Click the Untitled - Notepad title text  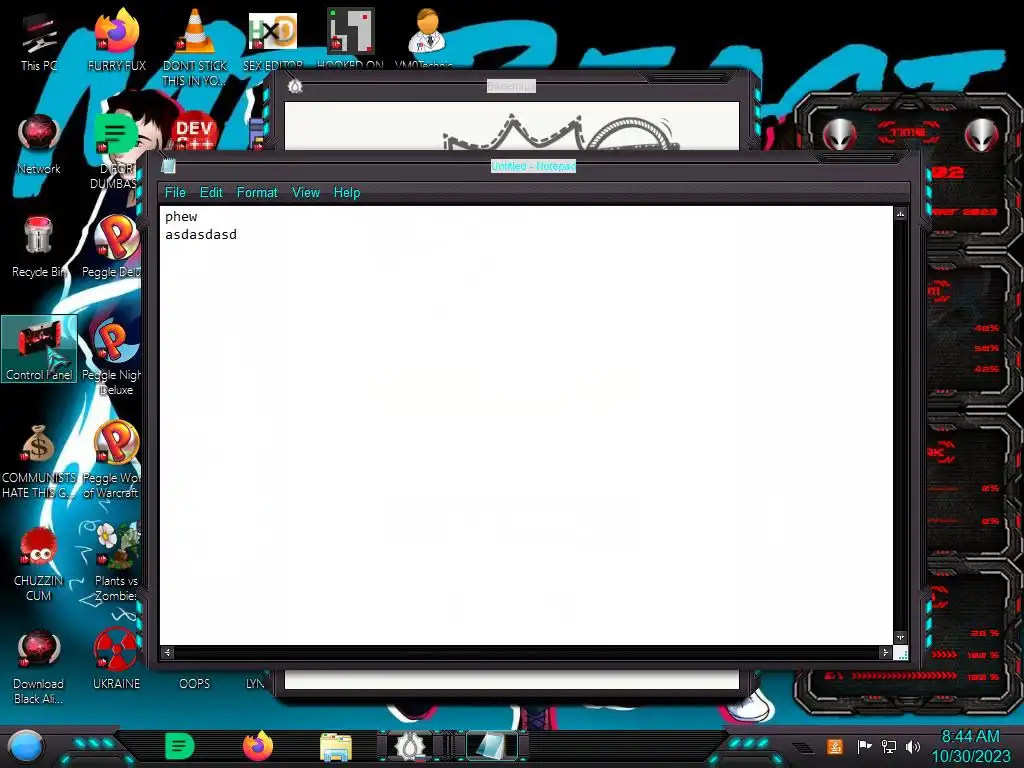[534, 166]
